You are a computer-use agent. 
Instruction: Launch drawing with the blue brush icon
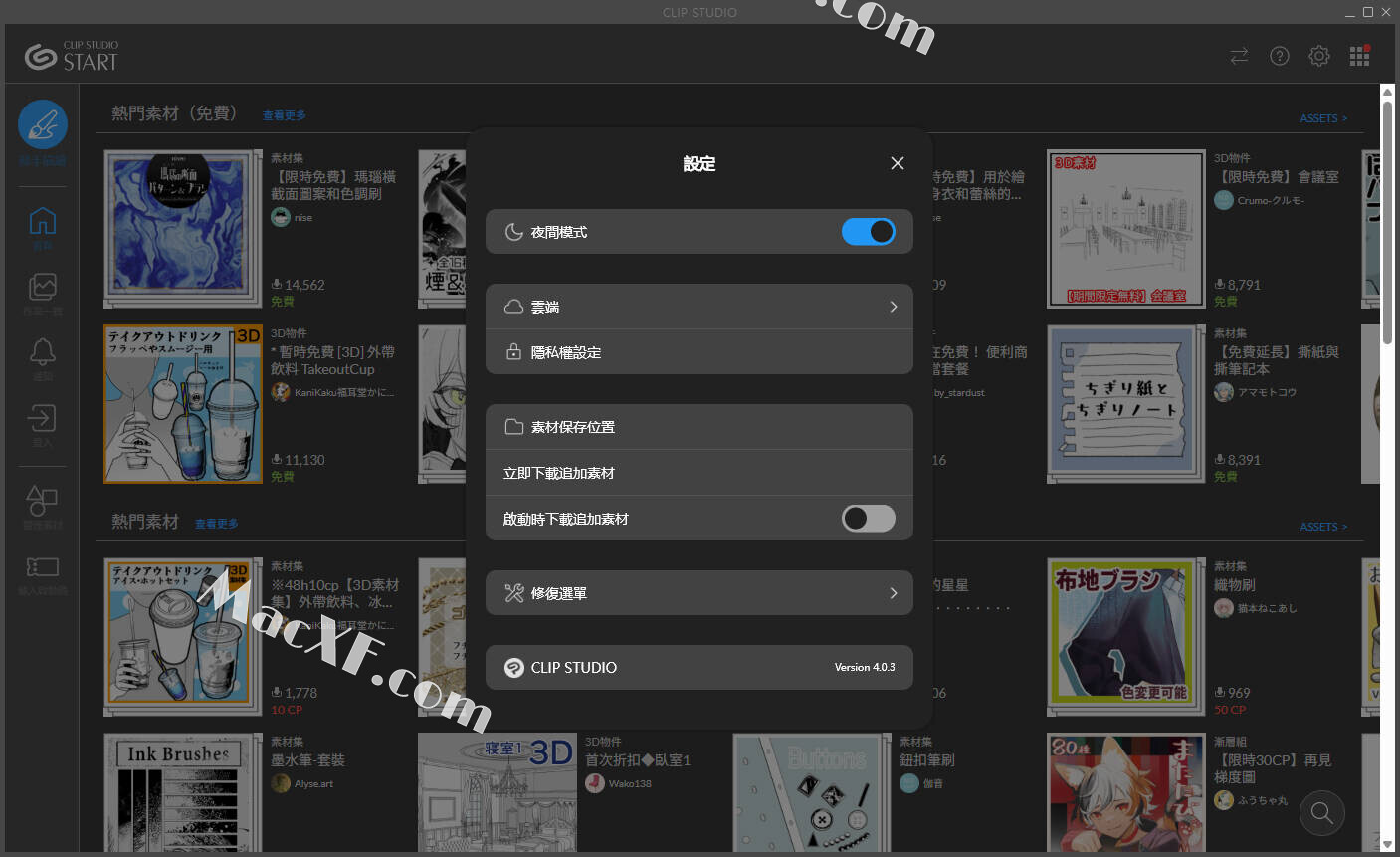click(43, 125)
